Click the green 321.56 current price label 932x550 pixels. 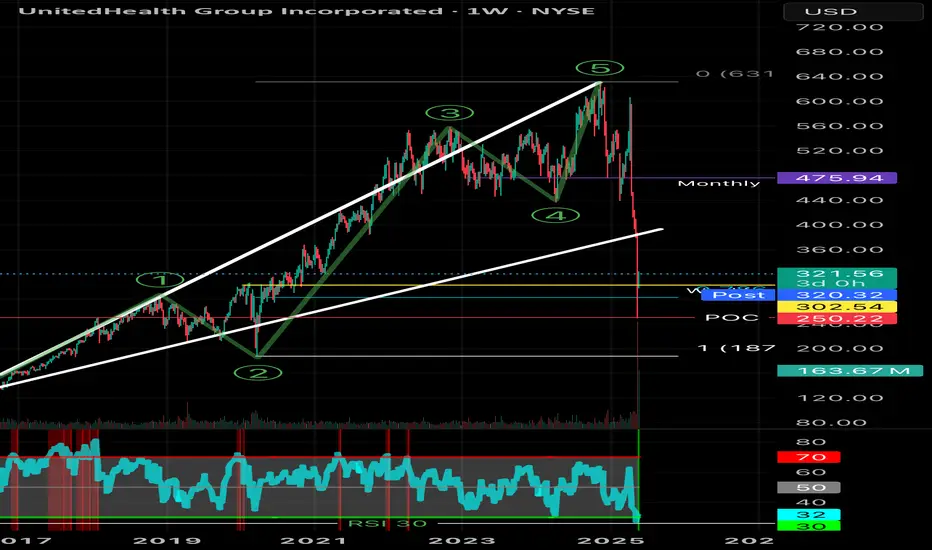(837, 274)
